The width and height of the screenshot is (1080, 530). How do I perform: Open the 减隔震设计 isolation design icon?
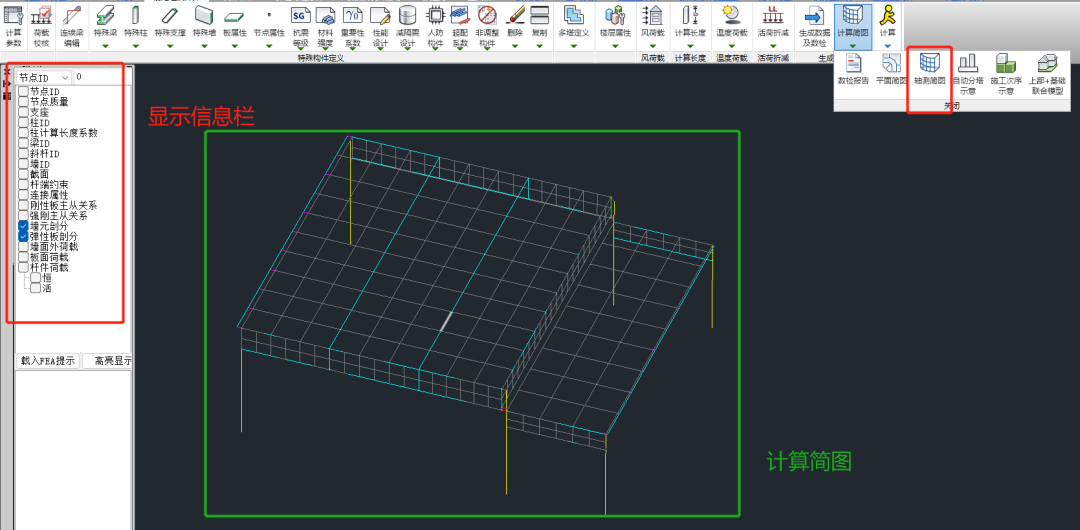(408, 15)
